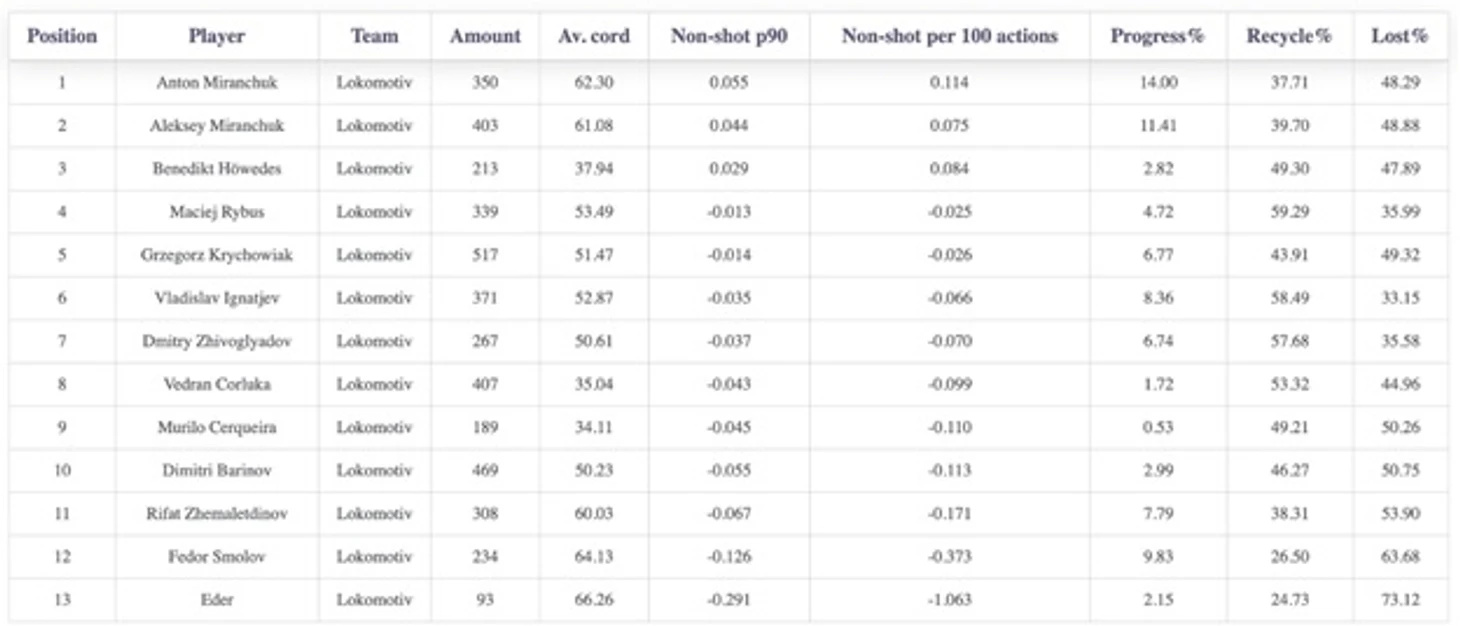Viewport: 1460px width, 626px height.
Task: Click the Amount column header
Action: (x=485, y=37)
